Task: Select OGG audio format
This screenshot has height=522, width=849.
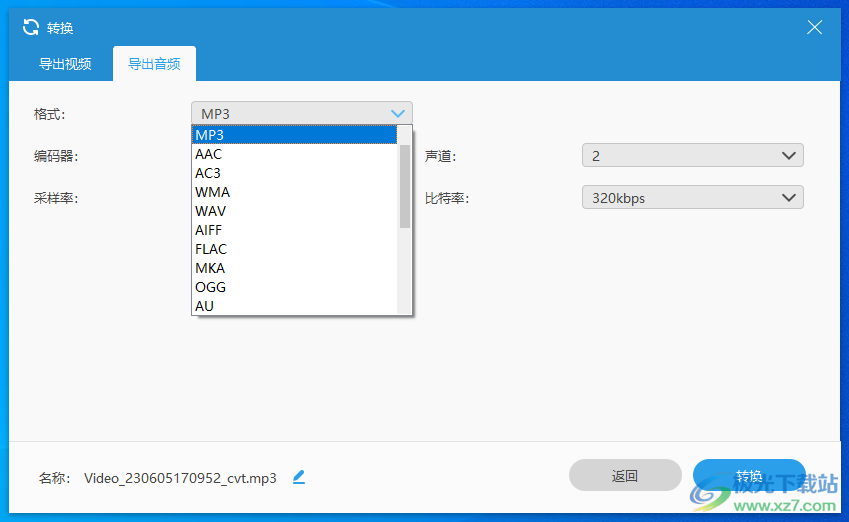Action: (295, 287)
